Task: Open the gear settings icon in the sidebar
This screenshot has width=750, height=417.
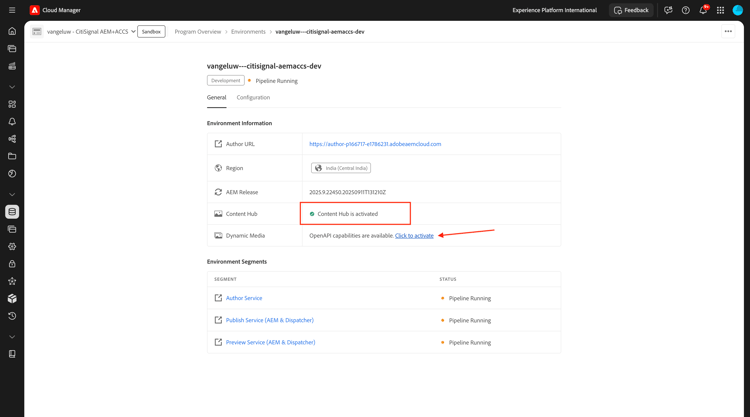Action: click(12, 246)
